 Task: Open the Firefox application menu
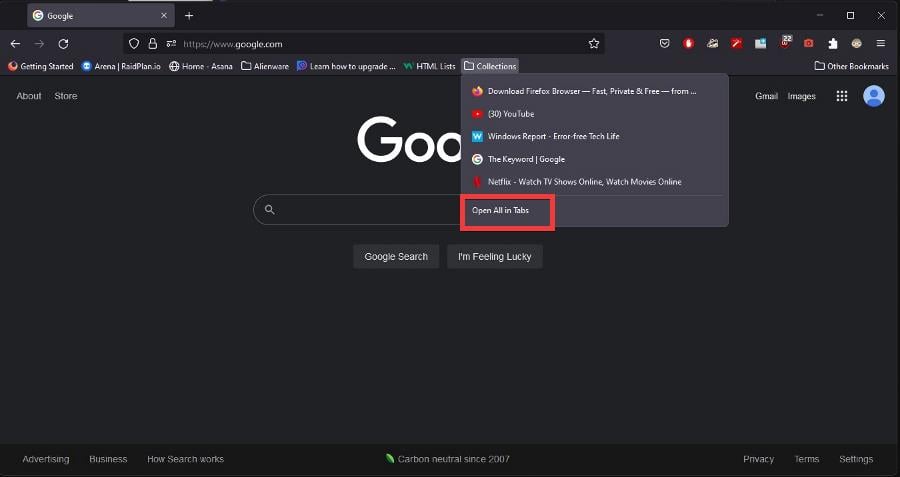881,44
